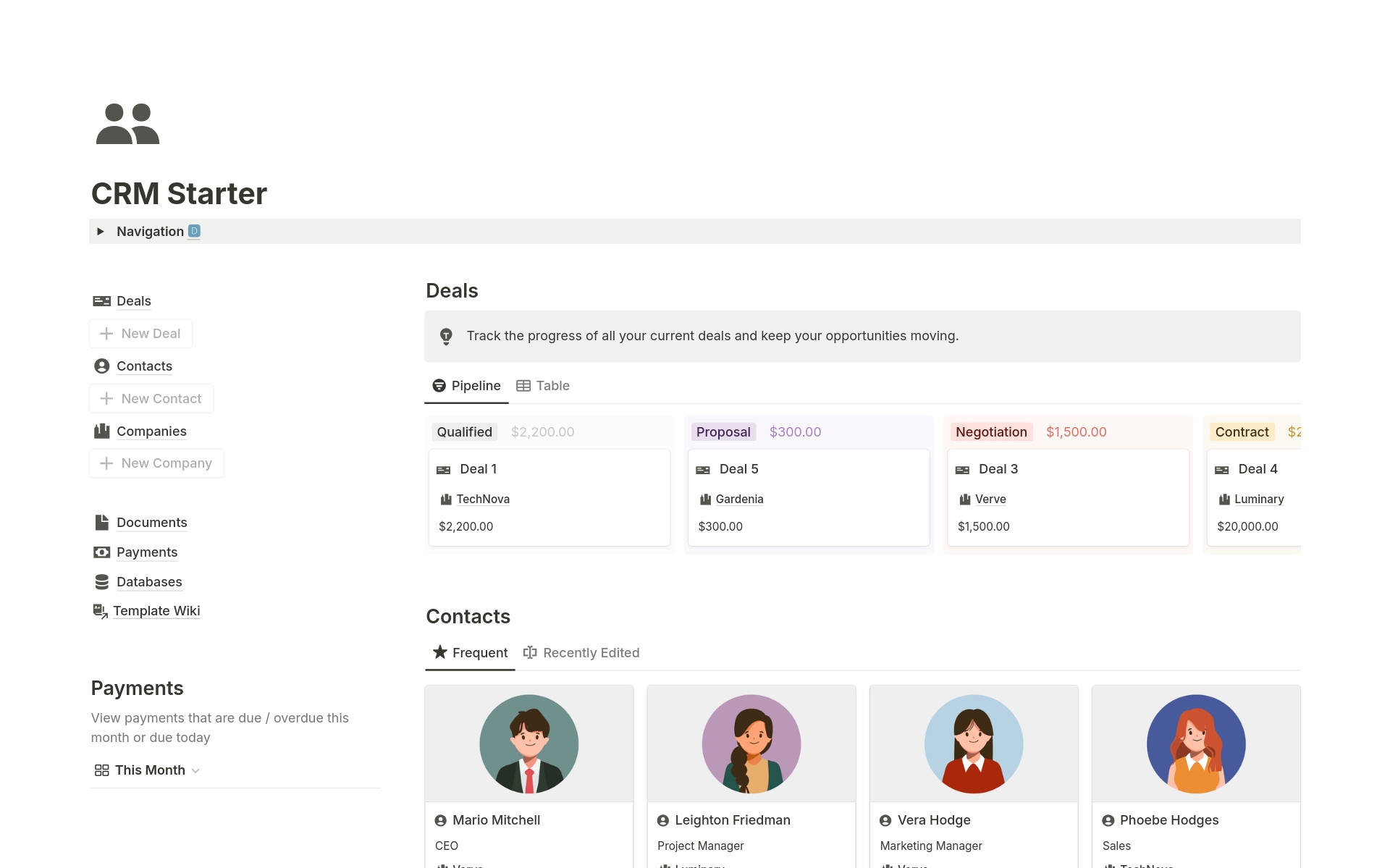This screenshot has width=1390, height=868.
Task: Click the Databases stack icon in sidebar
Action: (x=102, y=582)
